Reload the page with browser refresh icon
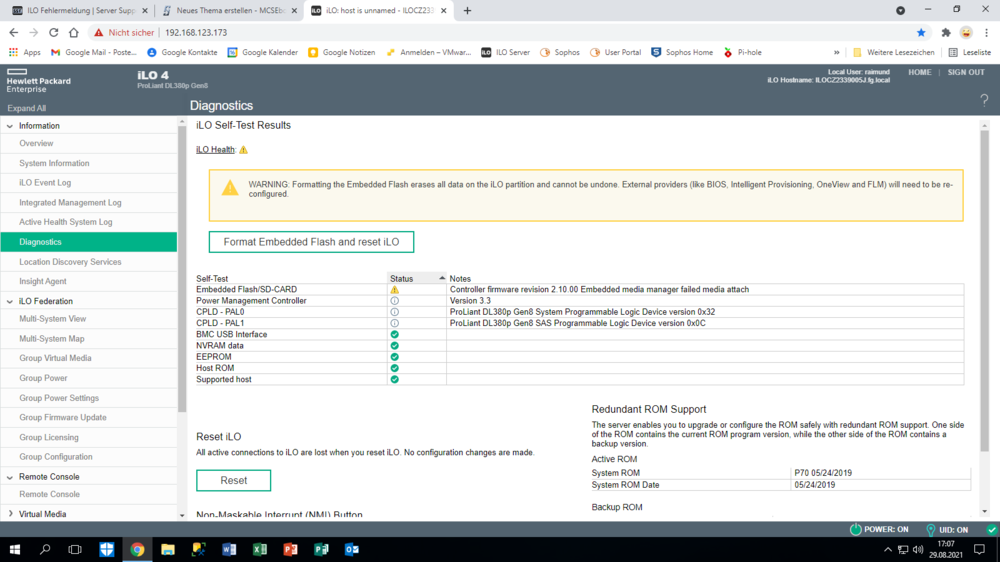This screenshot has width=1000, height=562. click(x=54, y=32)
